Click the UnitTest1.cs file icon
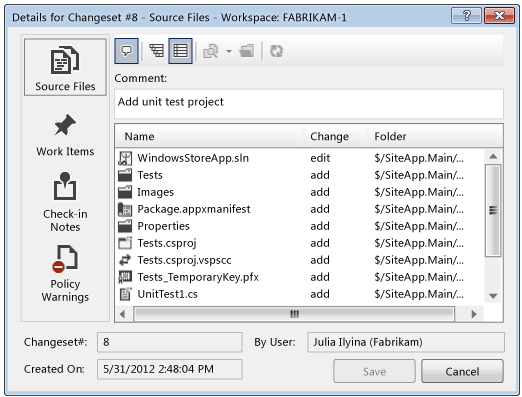Screen dimensions: 522x397 tap(125, 294)
